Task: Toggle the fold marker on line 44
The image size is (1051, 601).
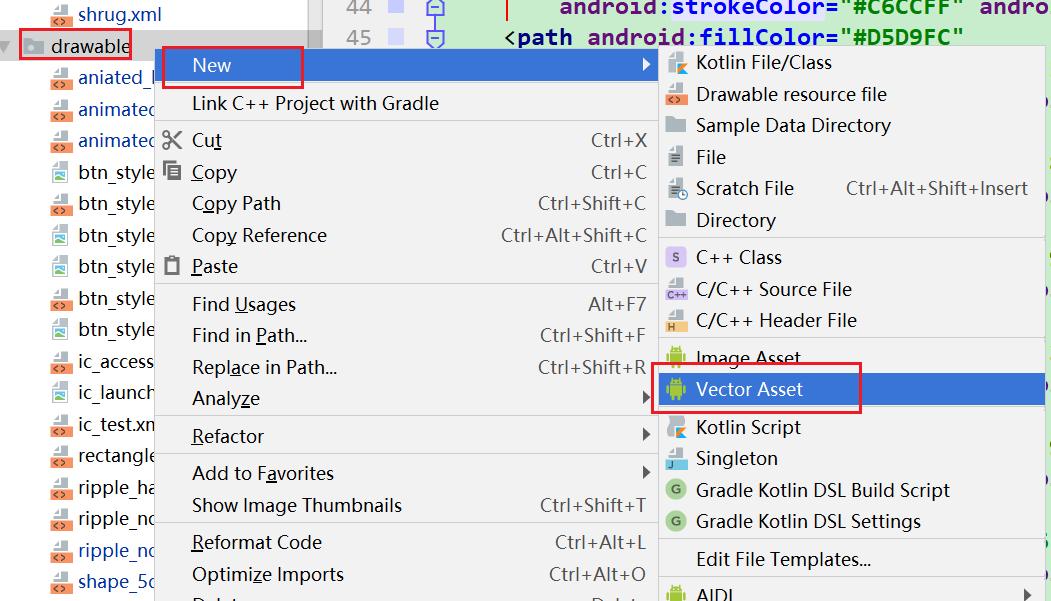Action: tap(435, 8)
